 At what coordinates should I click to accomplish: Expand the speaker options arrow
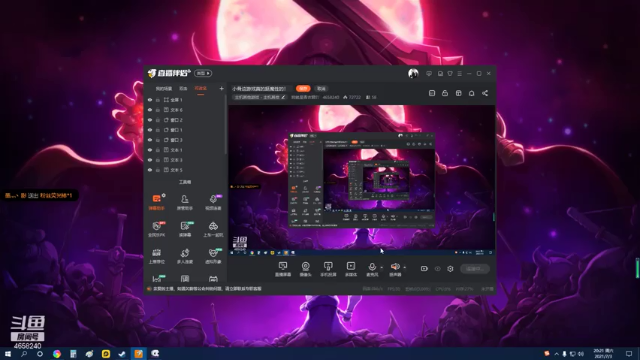tap(404, 268)
